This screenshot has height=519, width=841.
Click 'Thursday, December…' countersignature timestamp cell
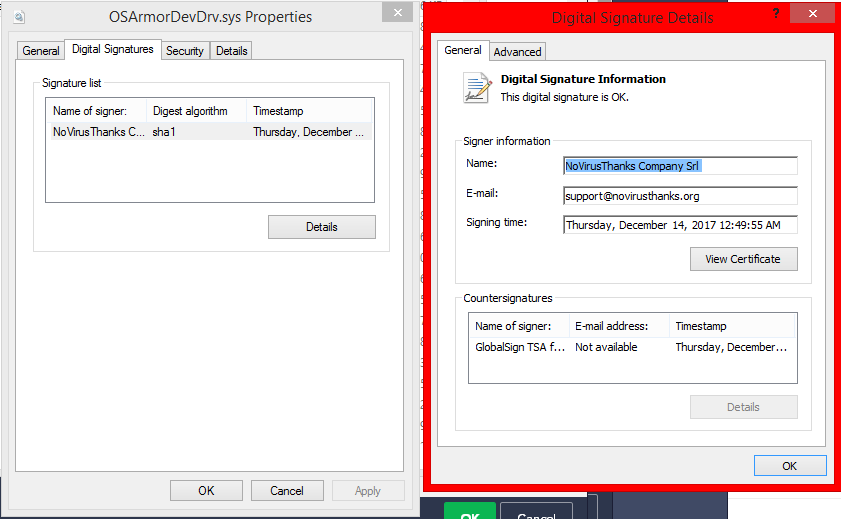731,347
